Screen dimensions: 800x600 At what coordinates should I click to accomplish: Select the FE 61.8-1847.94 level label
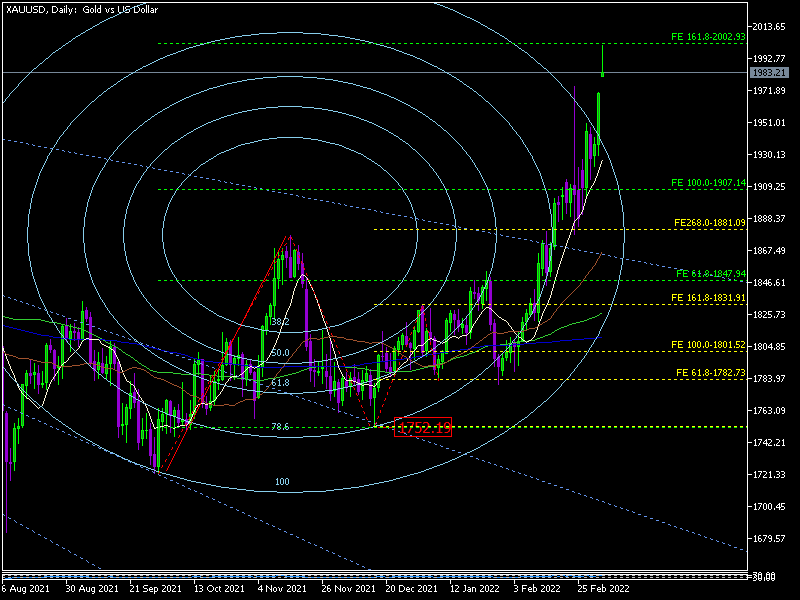coord(710,273)
